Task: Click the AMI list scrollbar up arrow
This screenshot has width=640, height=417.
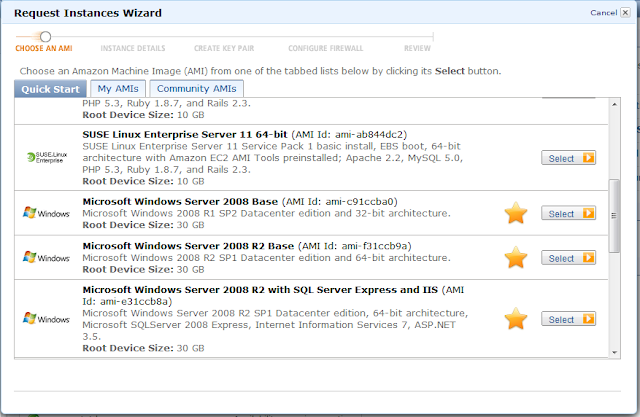Action: pyautogui.click(x=614, y=104)
